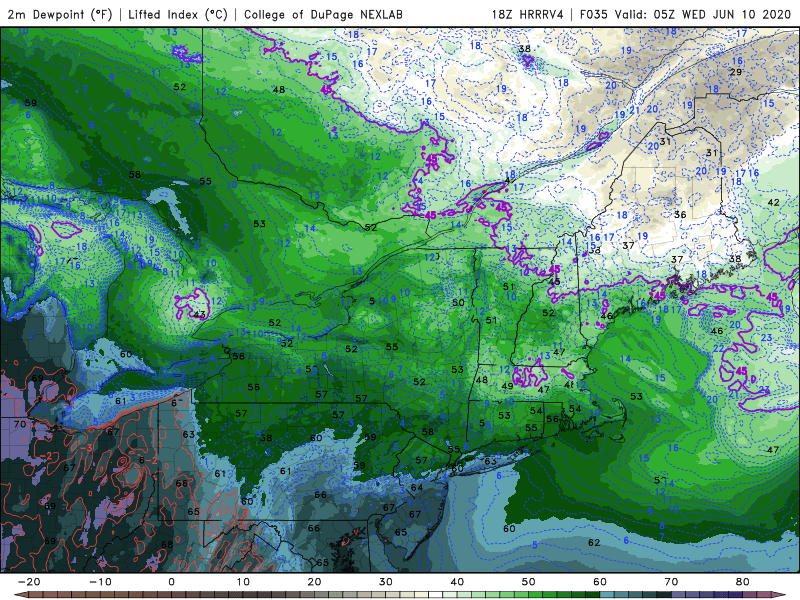Click the "80" label under the color scale

[x=743, y=582]
